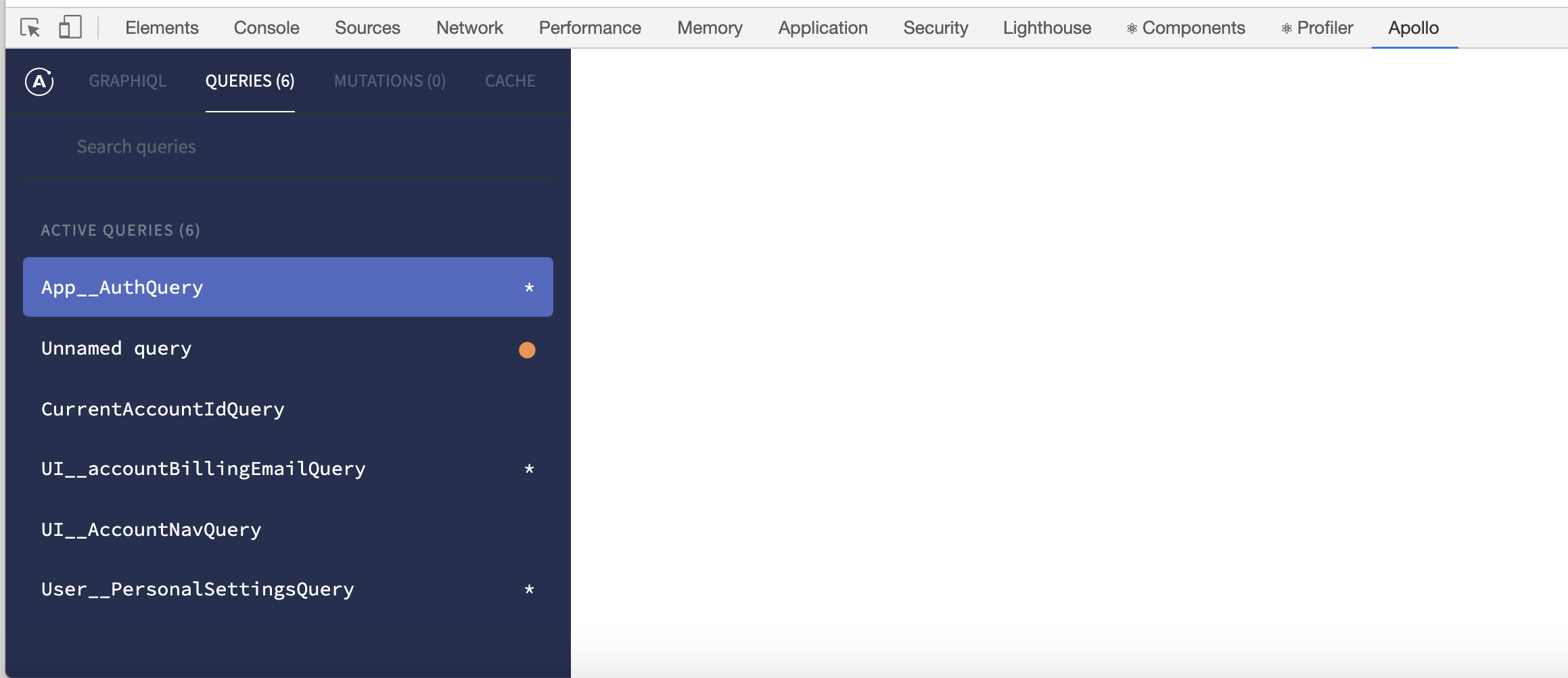Click the asterisk next to App__AuthQuery
1568x678 pixels.
point(528,287)
